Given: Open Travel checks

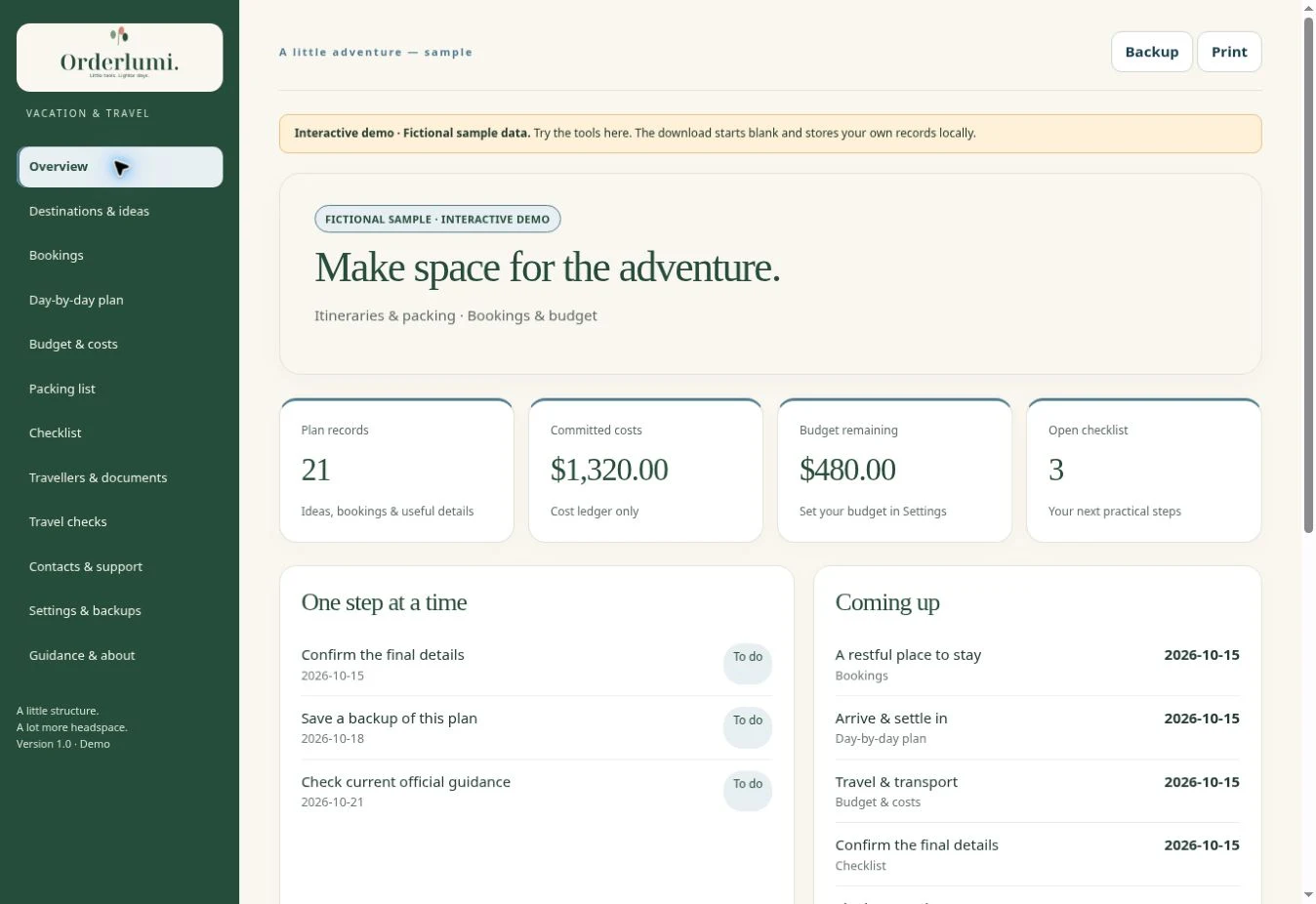Looking at the screenshot, I should point(119,522).
